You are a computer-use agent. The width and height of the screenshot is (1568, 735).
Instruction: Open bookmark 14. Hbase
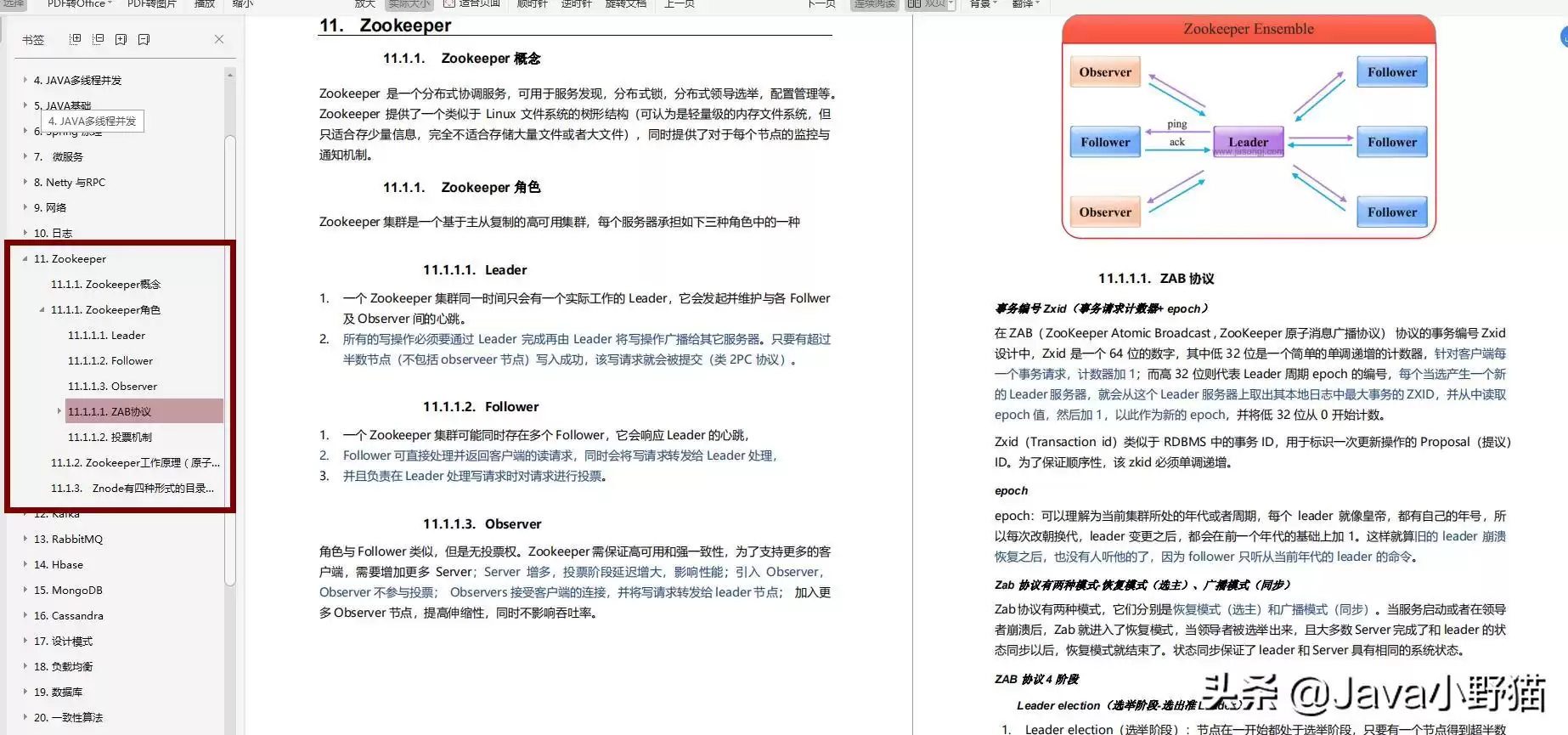point(59,564)
